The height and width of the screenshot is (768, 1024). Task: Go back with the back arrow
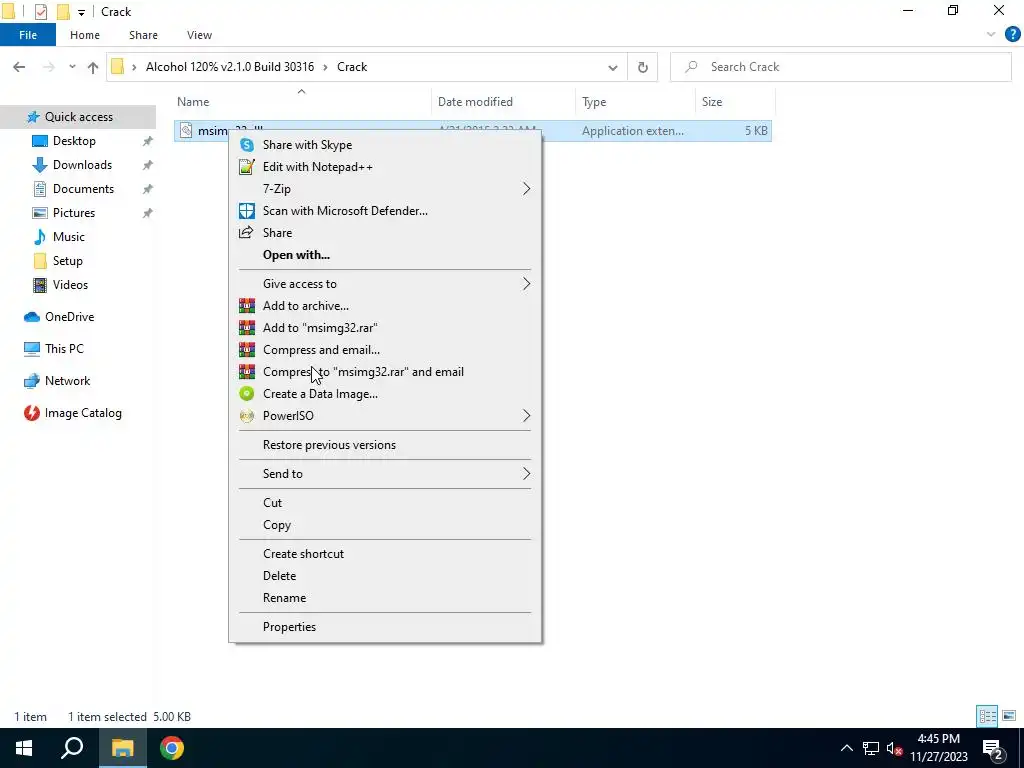click(x=19, y=67)
